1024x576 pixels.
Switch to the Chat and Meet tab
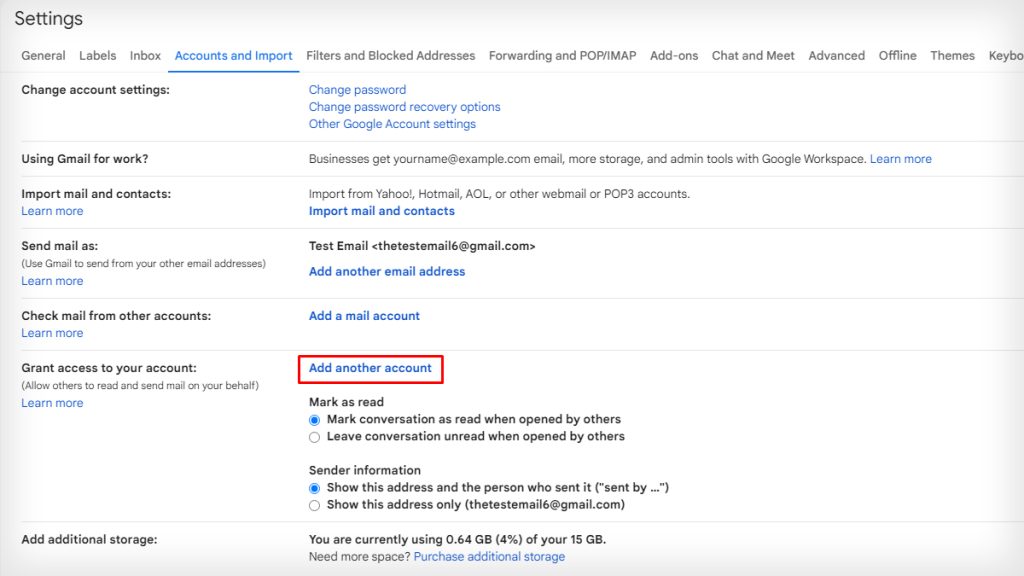[x=753, y=56]
